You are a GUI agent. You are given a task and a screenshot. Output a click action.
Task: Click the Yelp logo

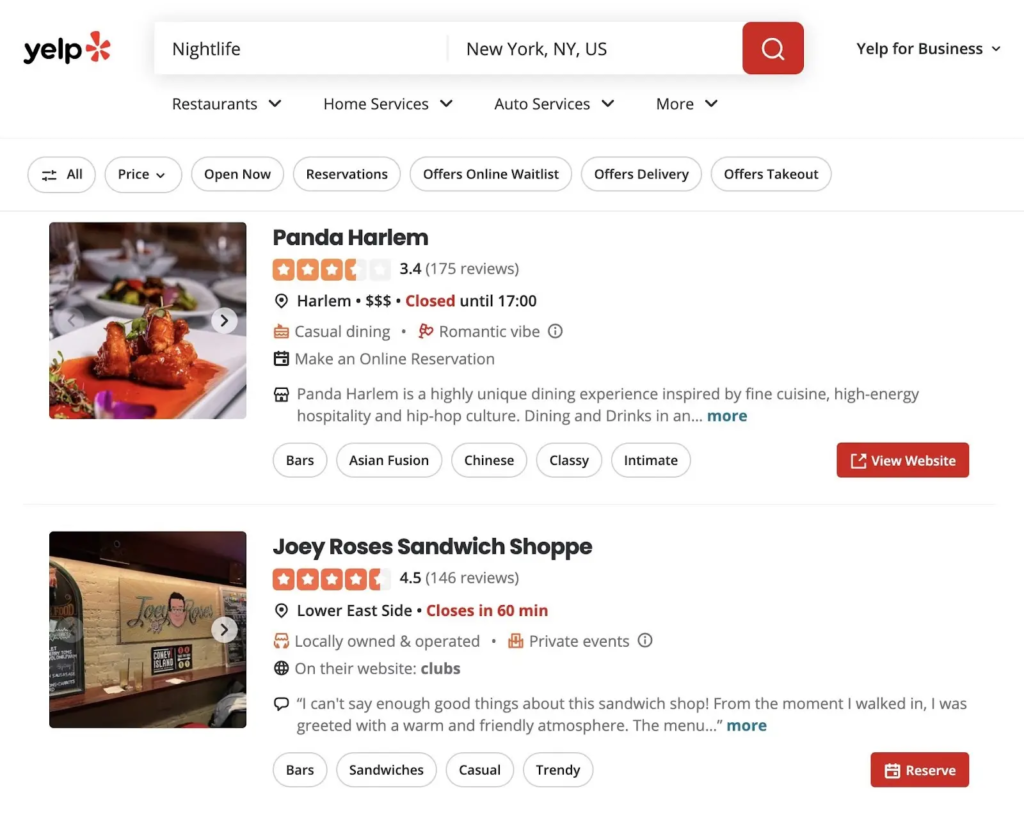point(67,48)
